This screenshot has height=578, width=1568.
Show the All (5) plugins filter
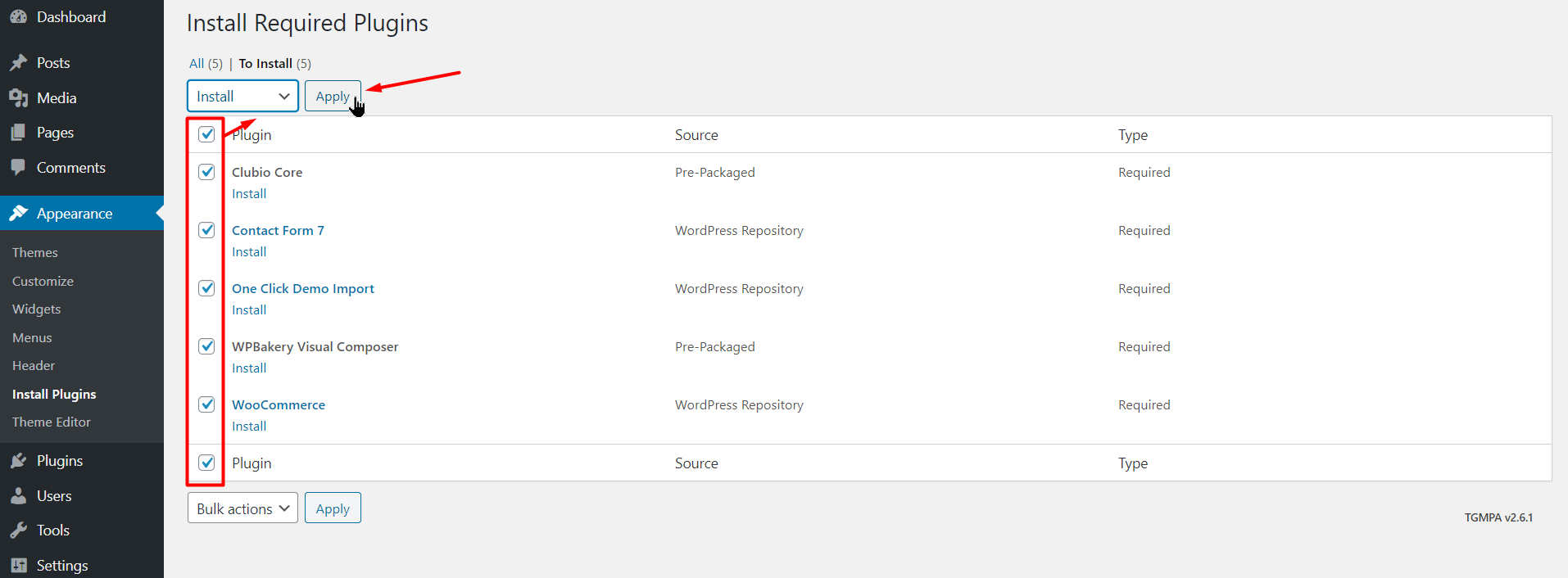[x=206, y=64]
